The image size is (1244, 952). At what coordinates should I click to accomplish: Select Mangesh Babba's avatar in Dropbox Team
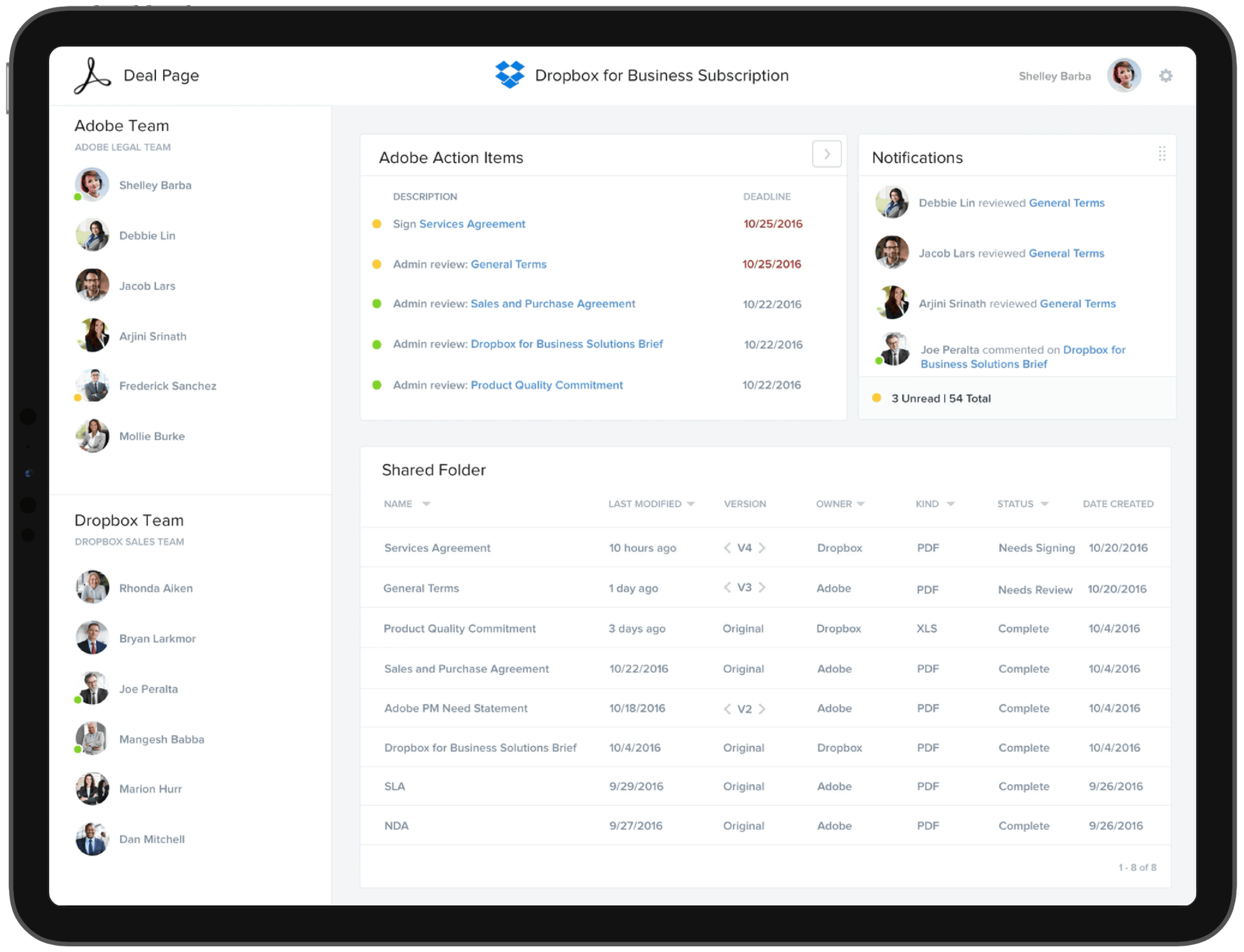92,739
